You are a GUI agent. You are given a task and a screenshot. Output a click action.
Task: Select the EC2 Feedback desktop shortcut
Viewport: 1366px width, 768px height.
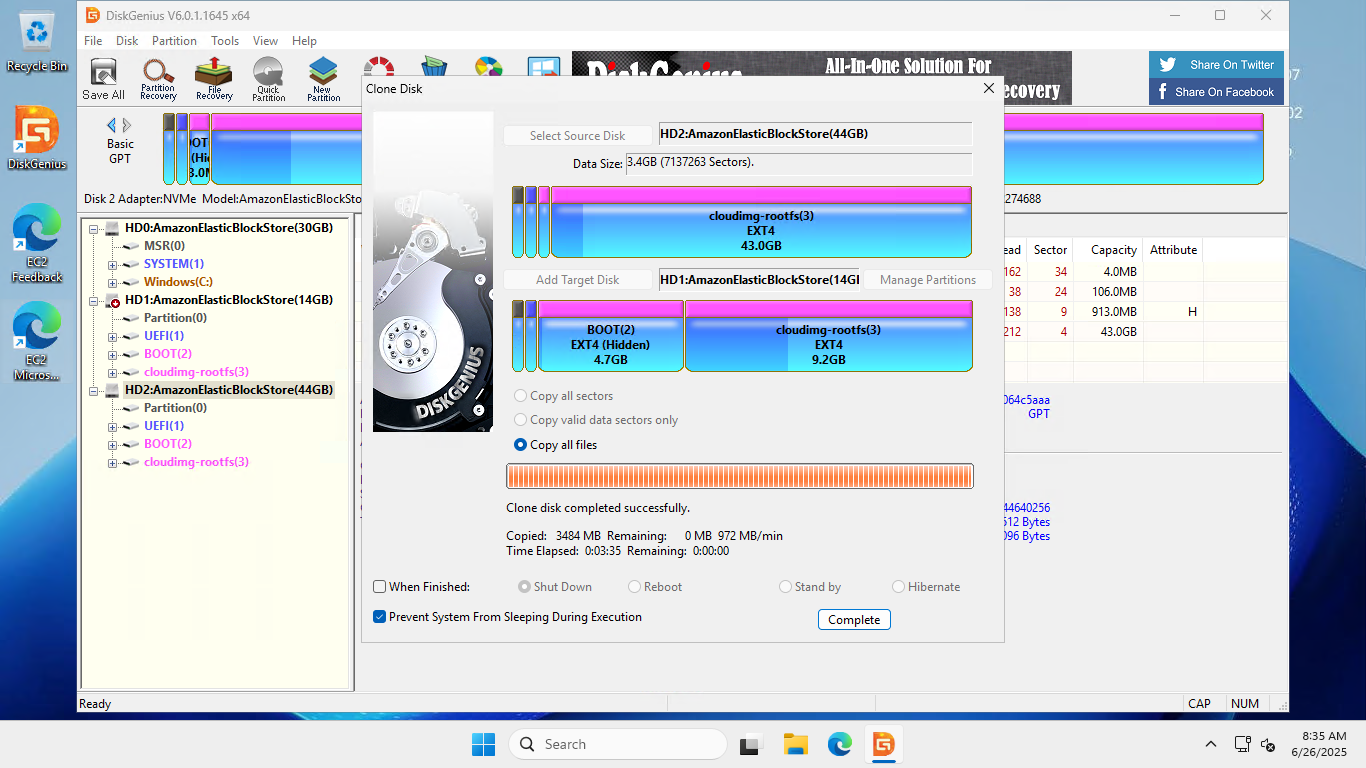tap(37, 244)
